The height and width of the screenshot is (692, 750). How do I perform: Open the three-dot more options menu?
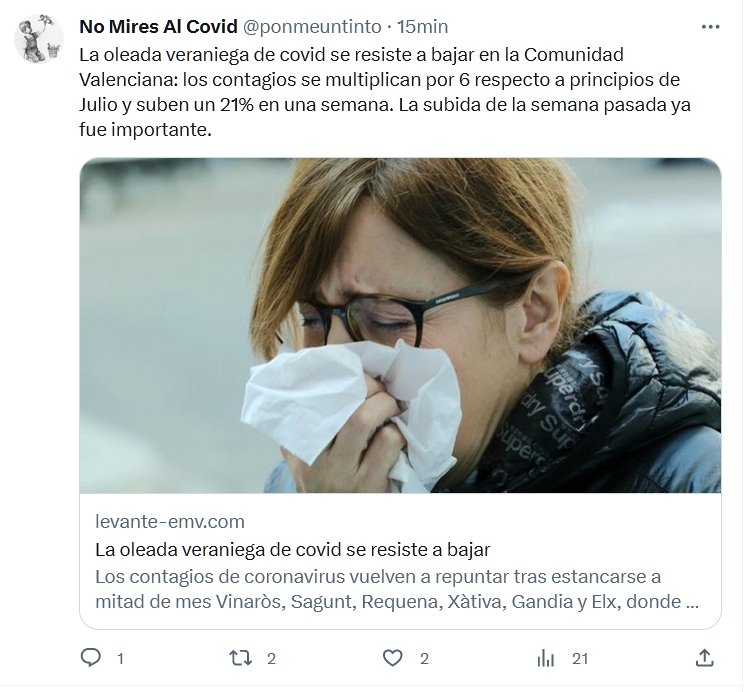pyautogui.click(x=711, y=26)
